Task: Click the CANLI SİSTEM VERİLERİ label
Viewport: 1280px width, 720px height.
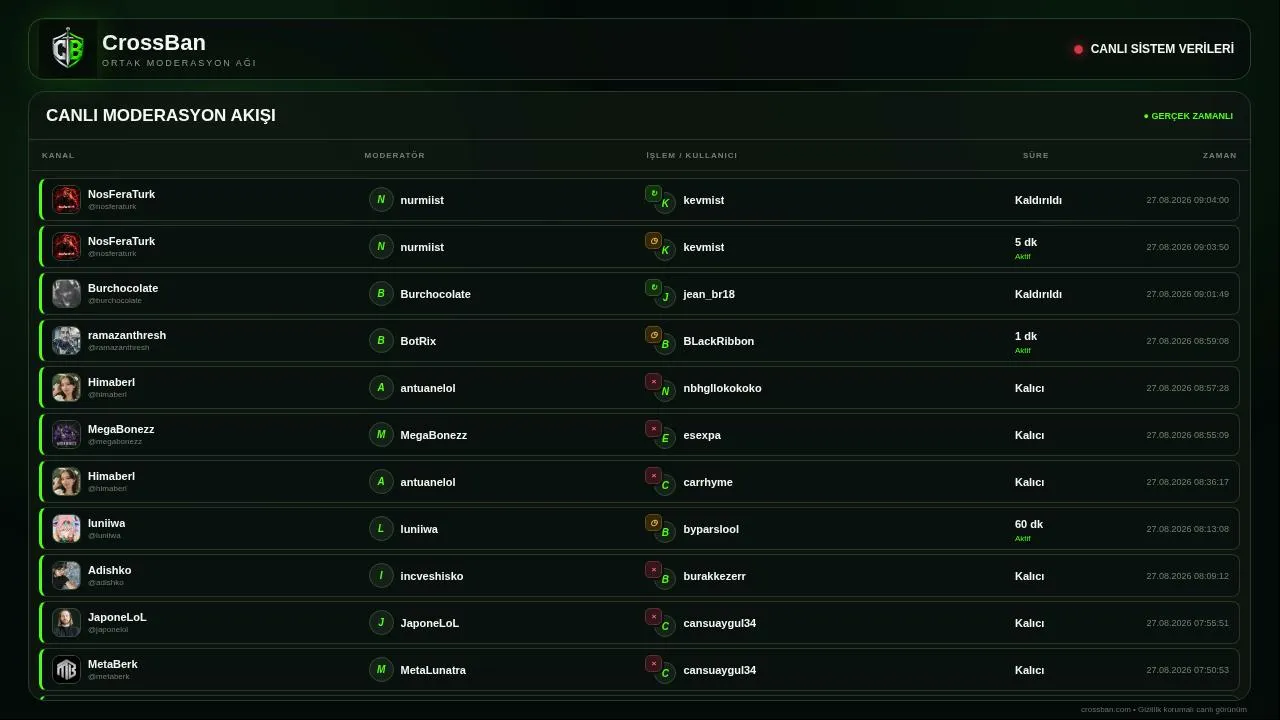Action: coord(1162,49)
